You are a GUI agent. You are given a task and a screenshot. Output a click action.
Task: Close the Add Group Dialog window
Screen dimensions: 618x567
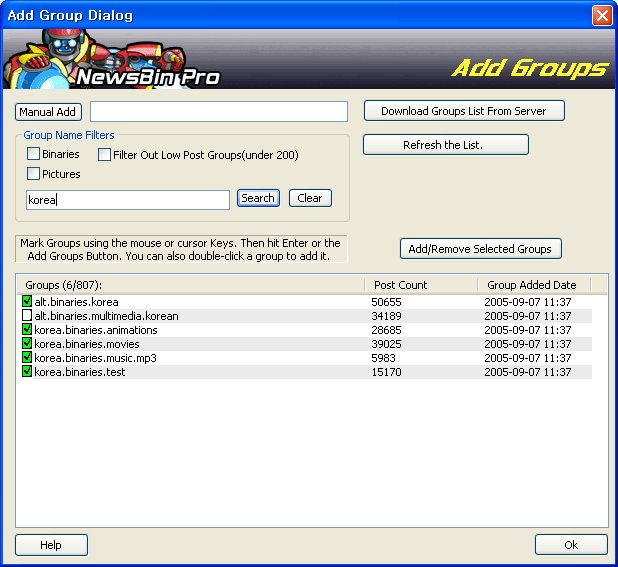(x=601, y=15)
